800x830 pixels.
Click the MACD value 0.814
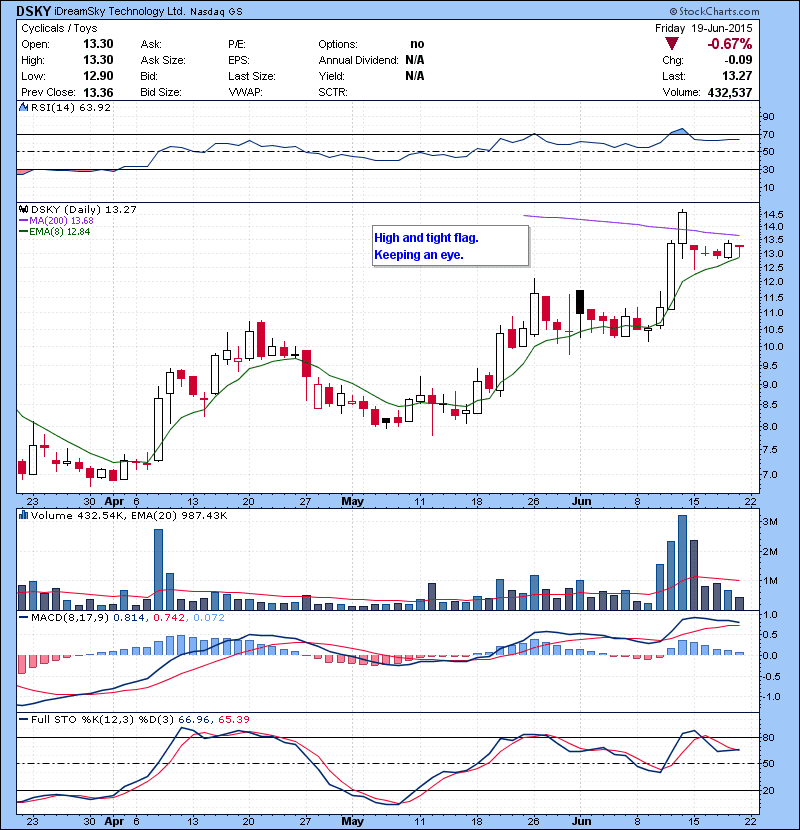coord(129,617)
